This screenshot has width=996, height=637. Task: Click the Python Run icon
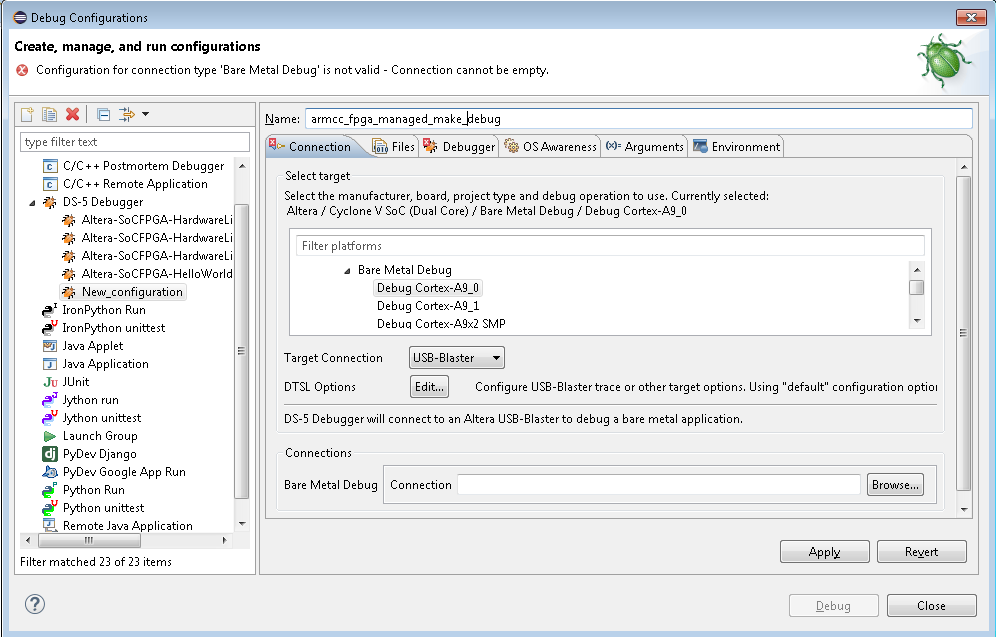coord(50,490)
